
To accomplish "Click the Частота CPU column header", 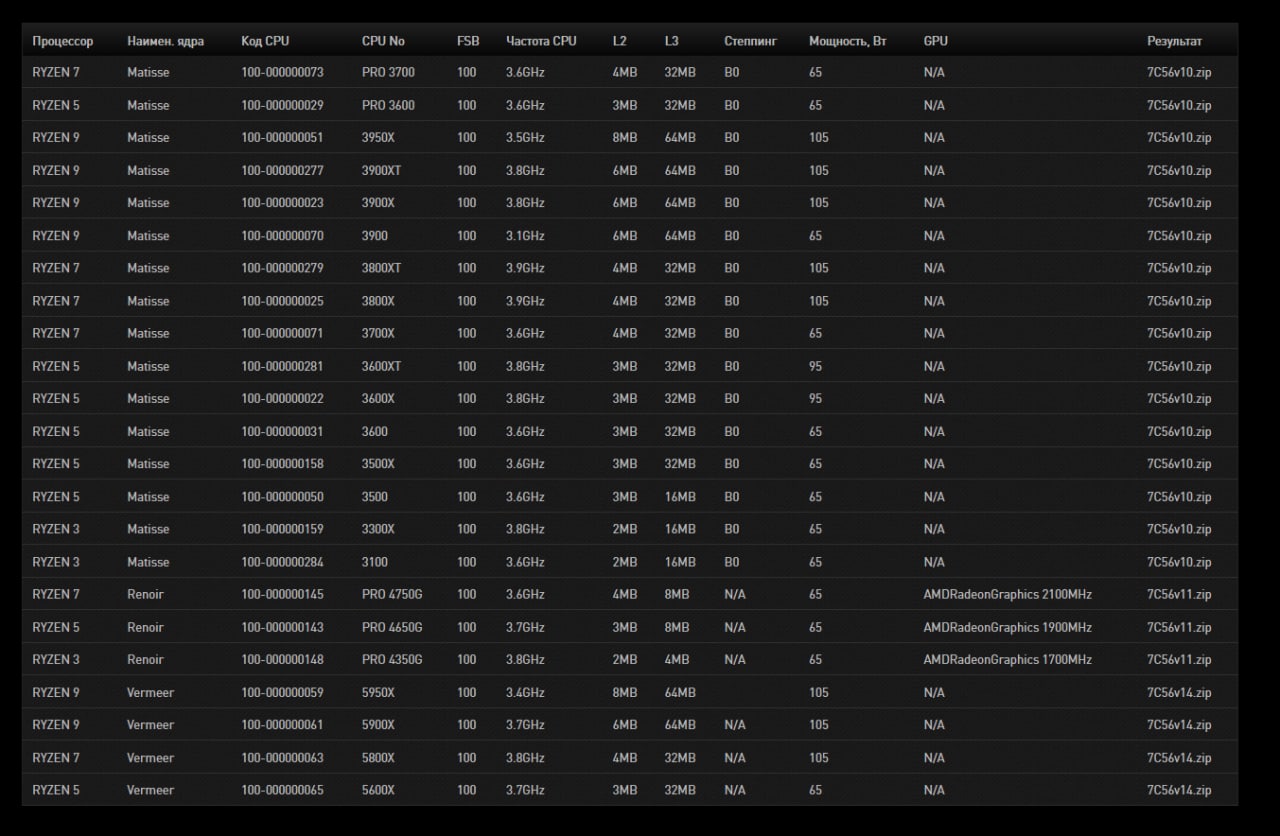I will [x=541, y=41].
